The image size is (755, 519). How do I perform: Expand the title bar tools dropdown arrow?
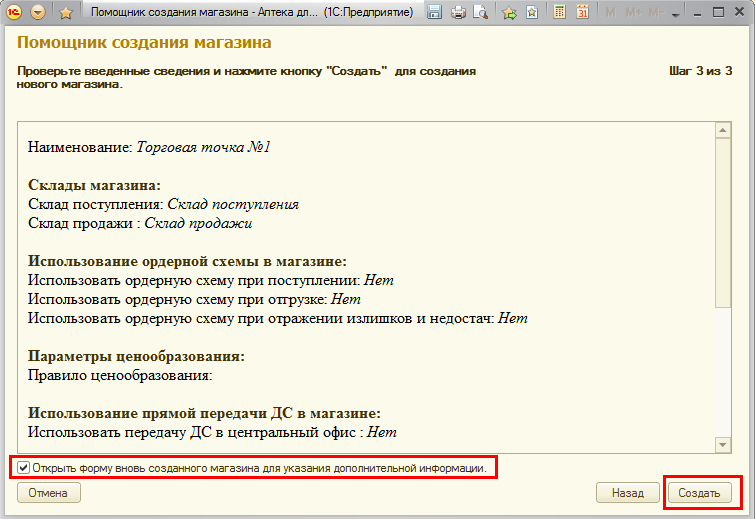pos(676,15)
